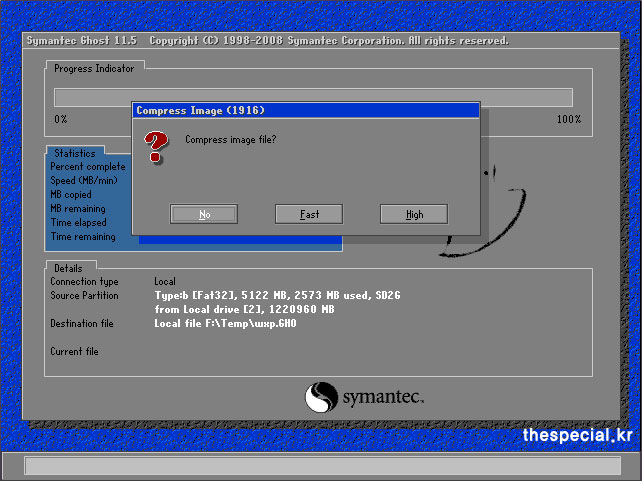Click the "Speed (MB/min)" statistic
This screenshot has width=642, height=481.
(84, 181)
